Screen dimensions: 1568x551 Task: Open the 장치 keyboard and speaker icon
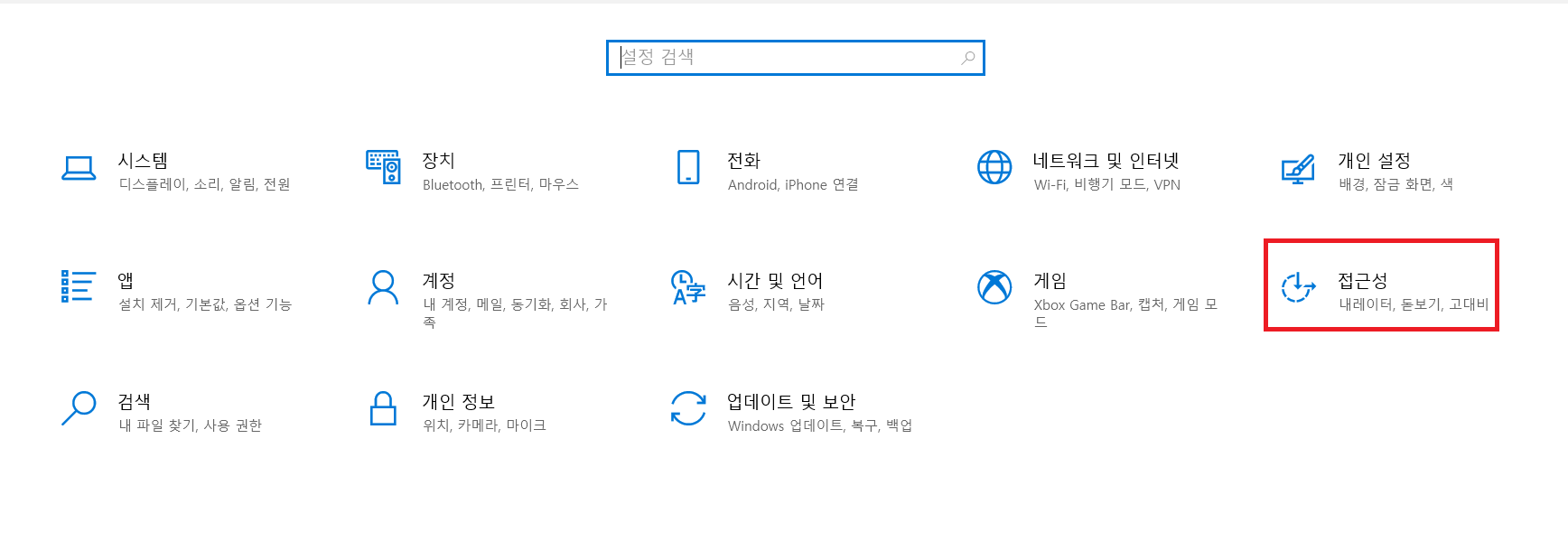click(383, 167)
